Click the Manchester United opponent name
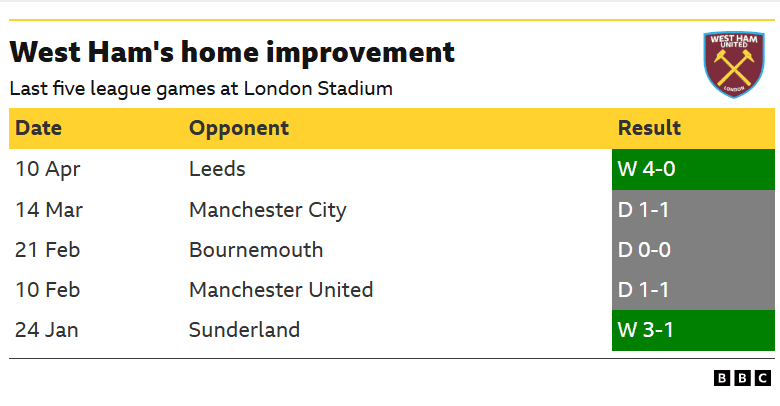Image resolution: width=780 pixels, height=406 pixels. point(281,290)
